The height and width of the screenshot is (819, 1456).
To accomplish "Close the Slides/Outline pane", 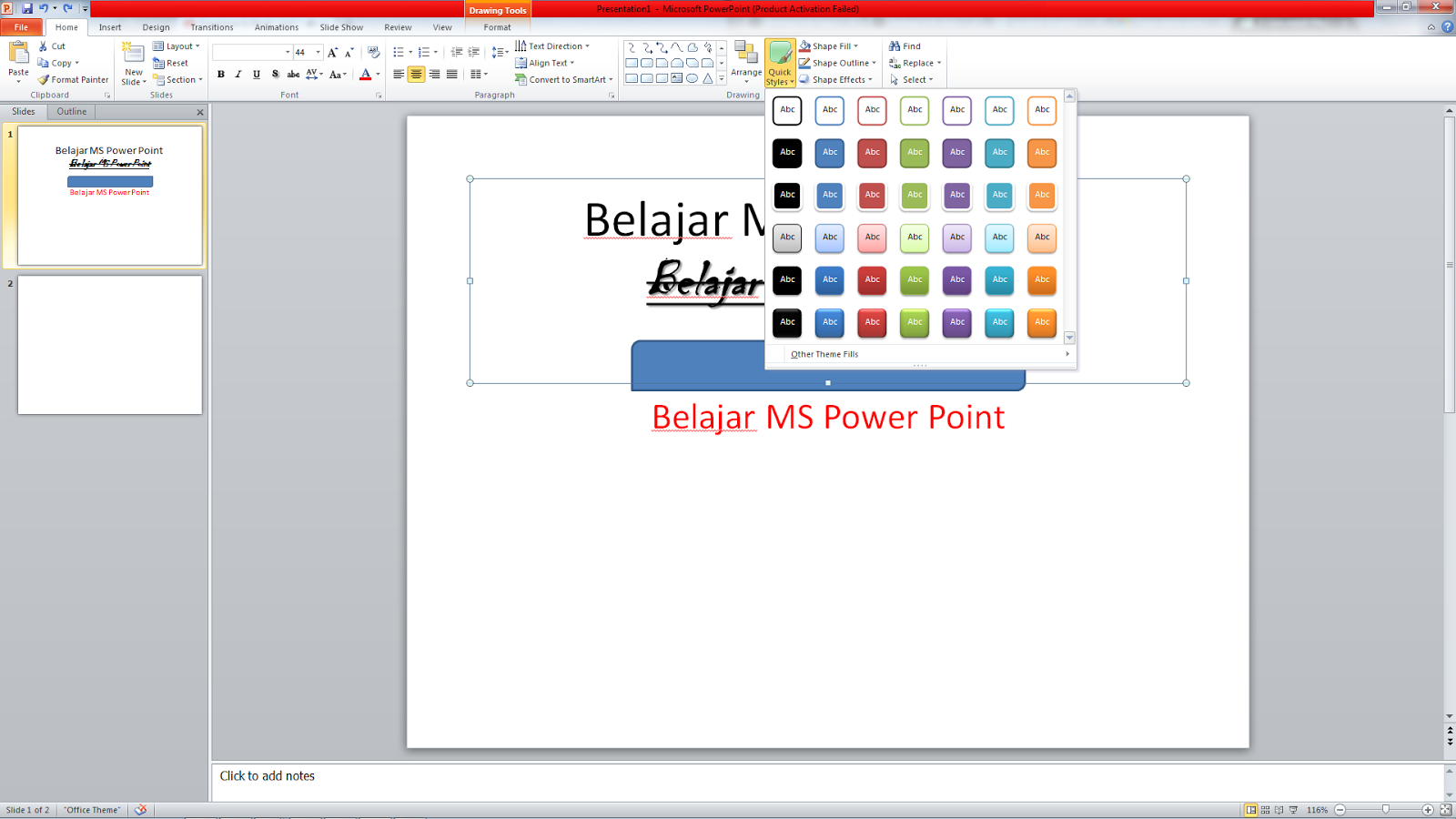I will [x=200, y=112].
